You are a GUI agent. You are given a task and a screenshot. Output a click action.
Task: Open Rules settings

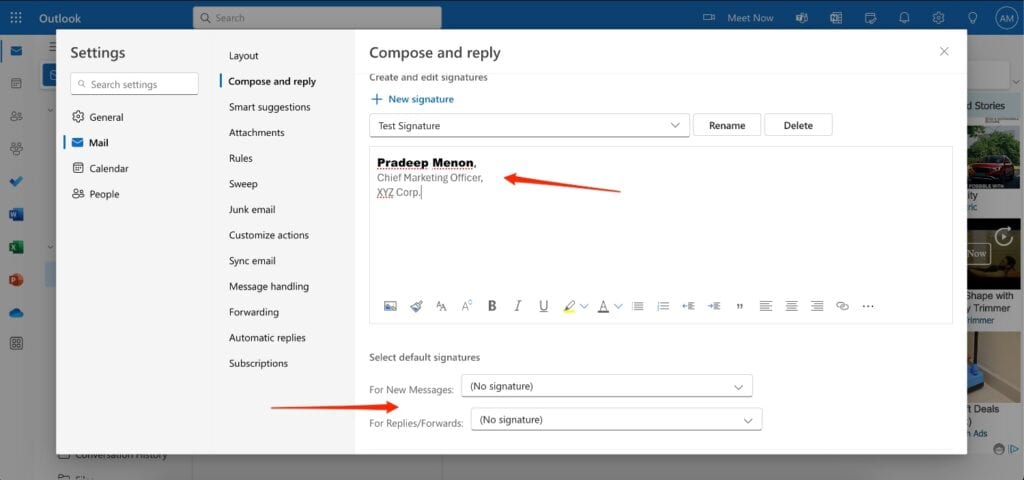(240, 158)
